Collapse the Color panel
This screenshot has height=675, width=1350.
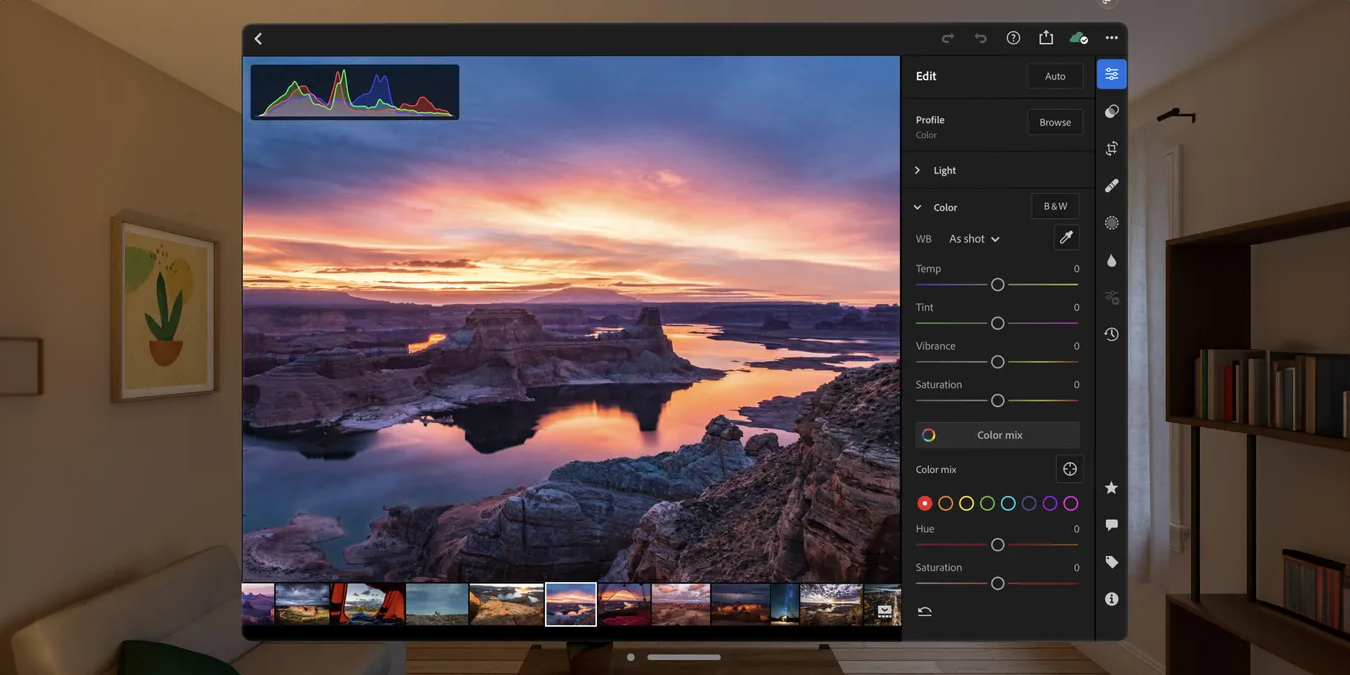(917, 206)
